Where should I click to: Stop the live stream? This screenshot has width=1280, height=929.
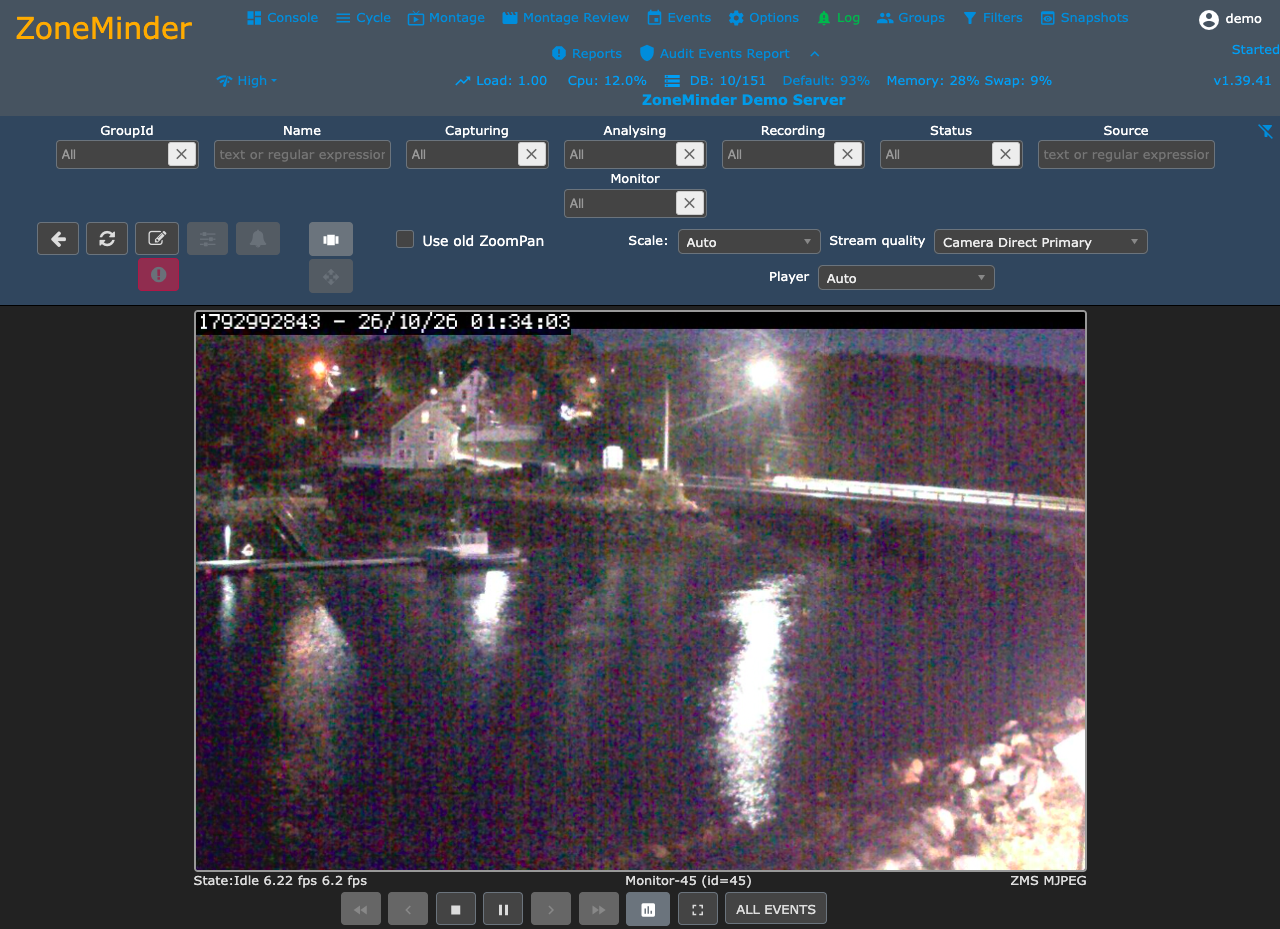[x=455, y=909]
